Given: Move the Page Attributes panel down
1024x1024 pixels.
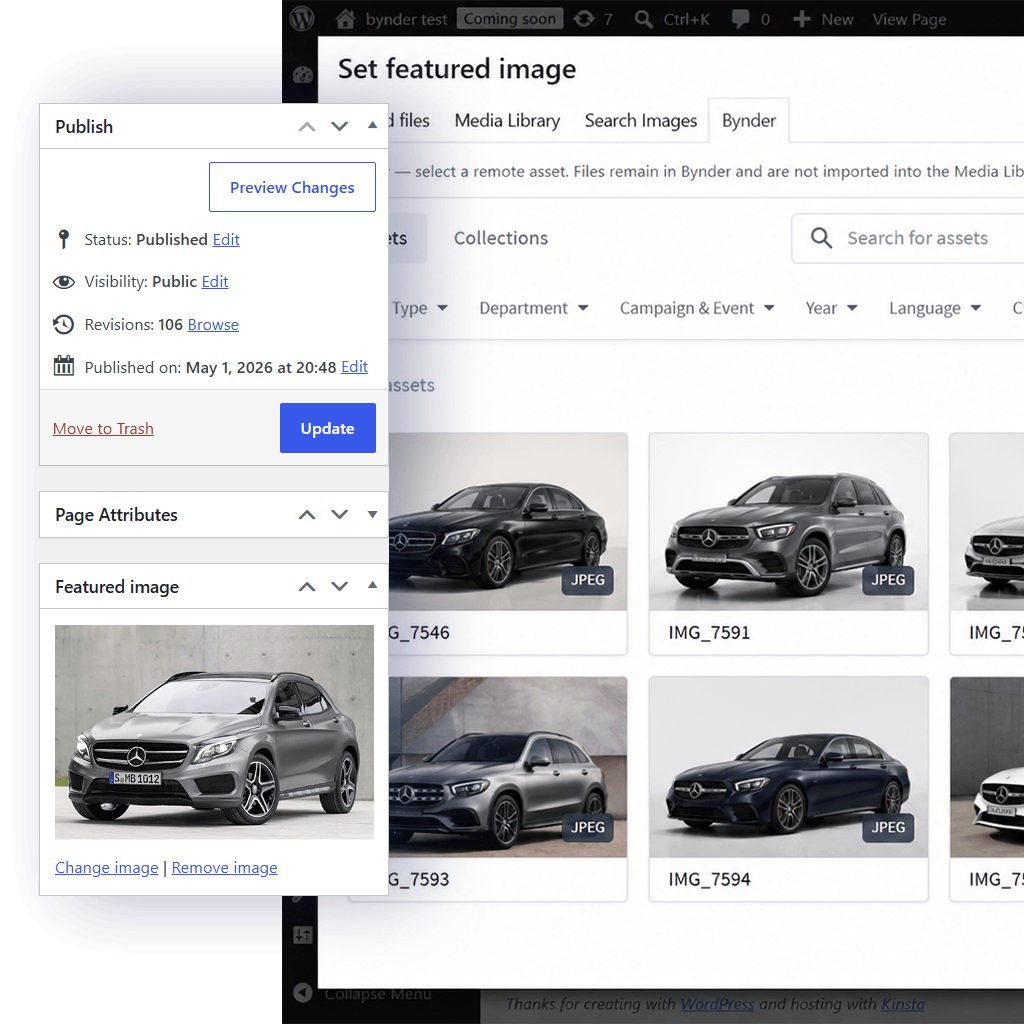Looking at the screenshot, I should tap(339, 514).
